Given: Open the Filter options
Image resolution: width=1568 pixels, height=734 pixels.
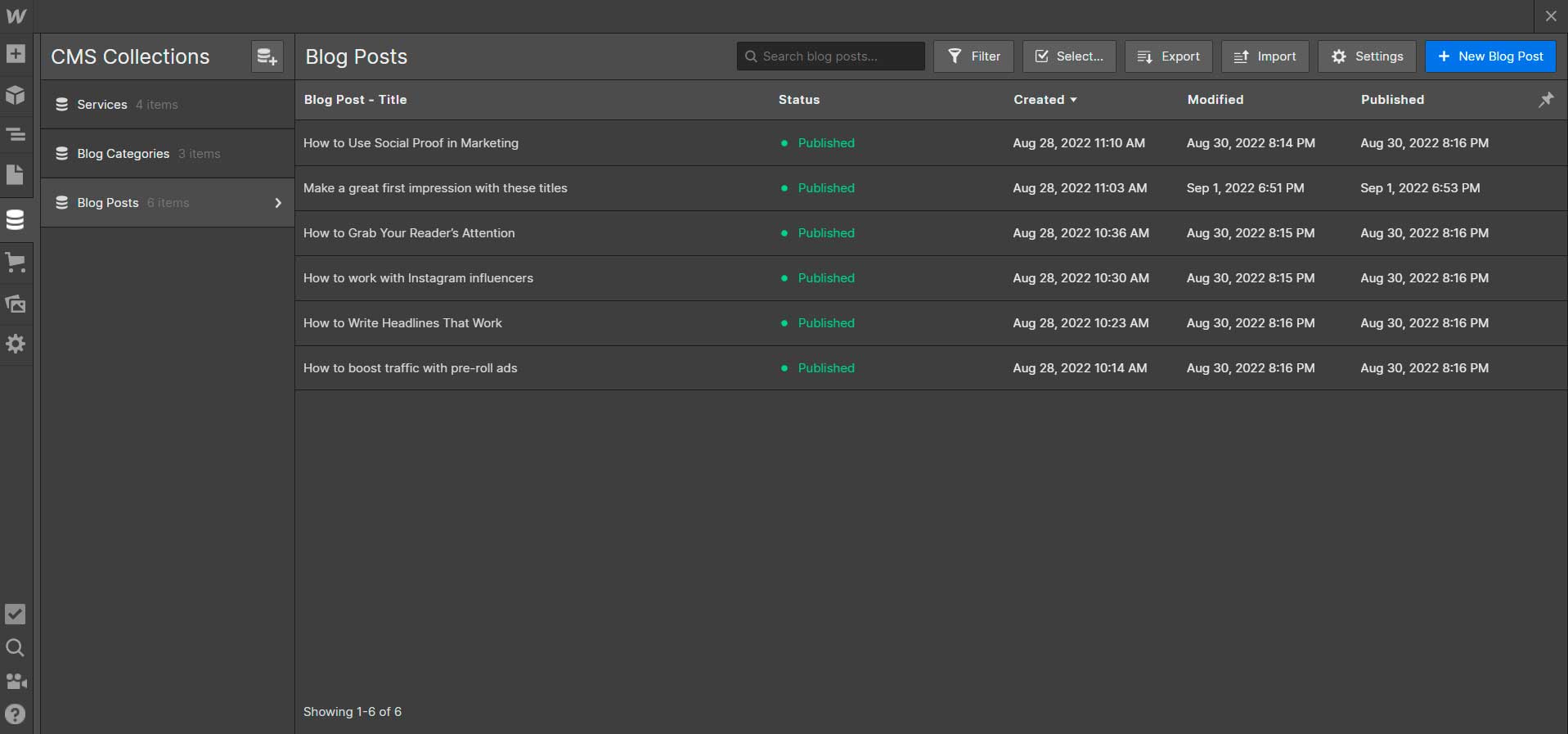Looking at the screenshot, I should tap(973, 56).
